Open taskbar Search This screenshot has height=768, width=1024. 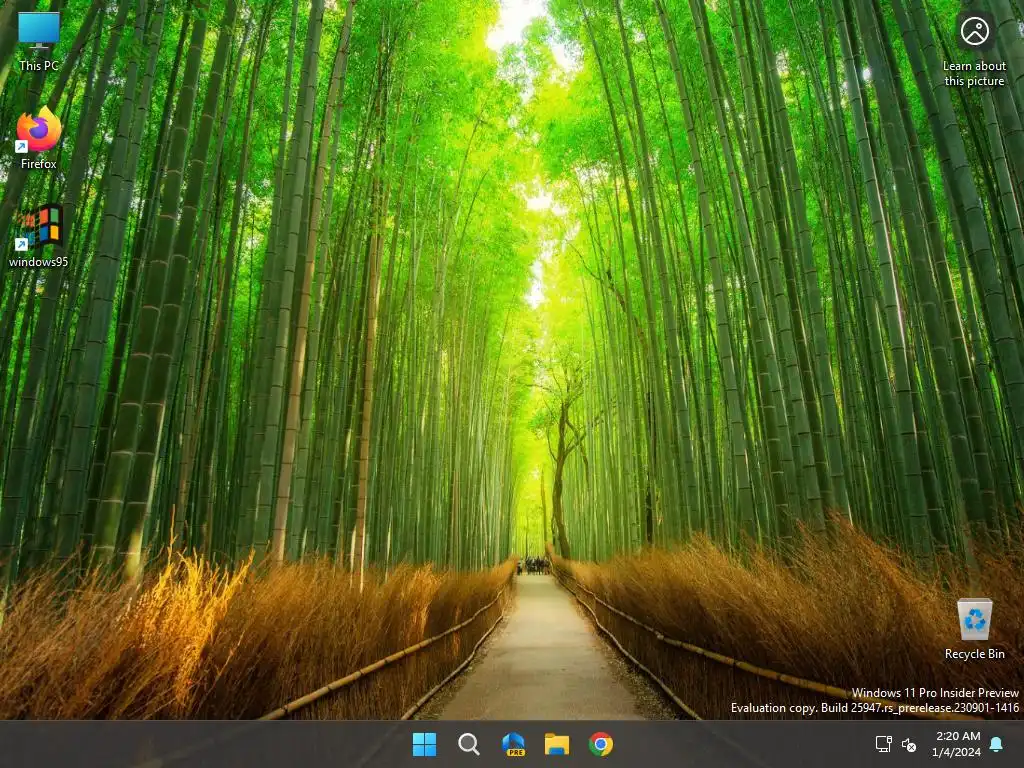(x=468, y=744)
